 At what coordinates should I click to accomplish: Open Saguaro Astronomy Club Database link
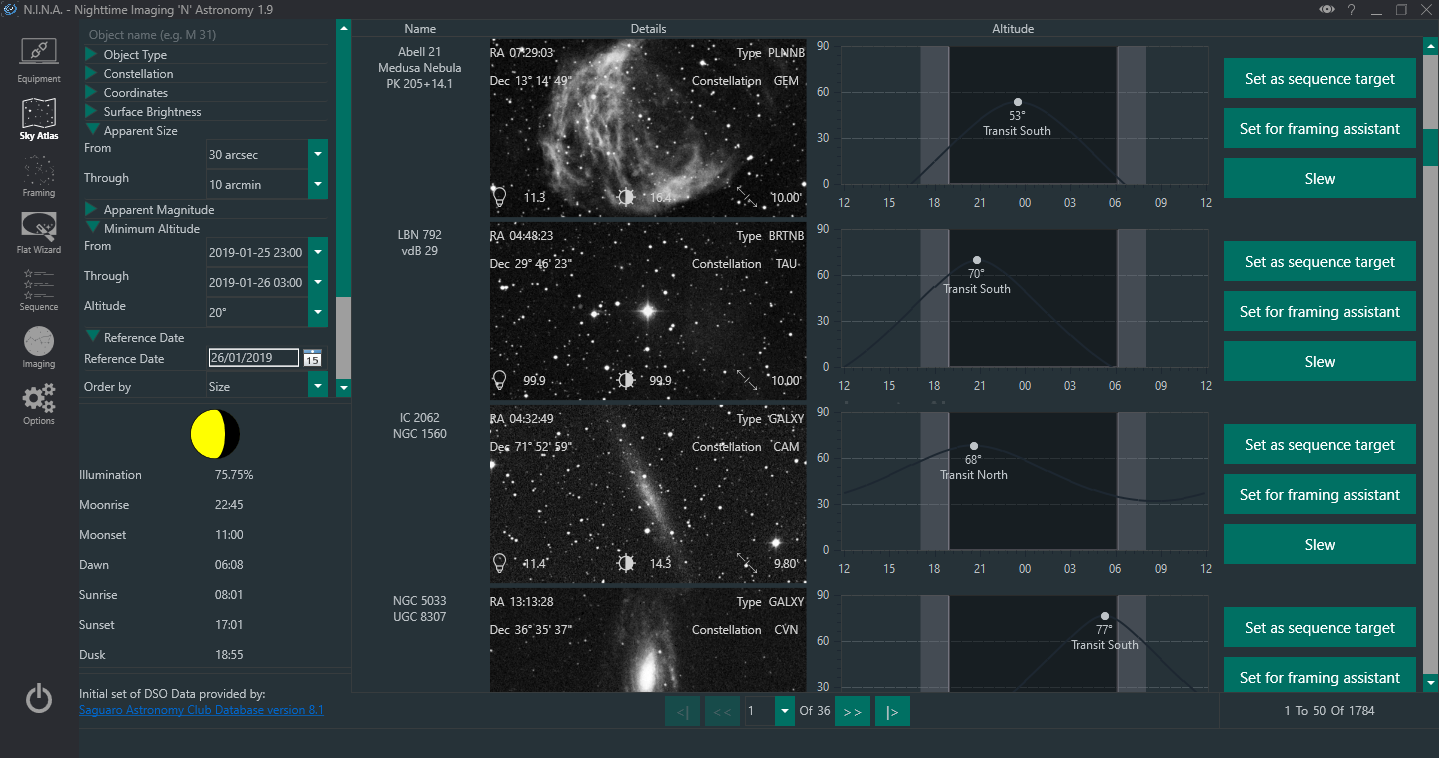coord(201,710)
